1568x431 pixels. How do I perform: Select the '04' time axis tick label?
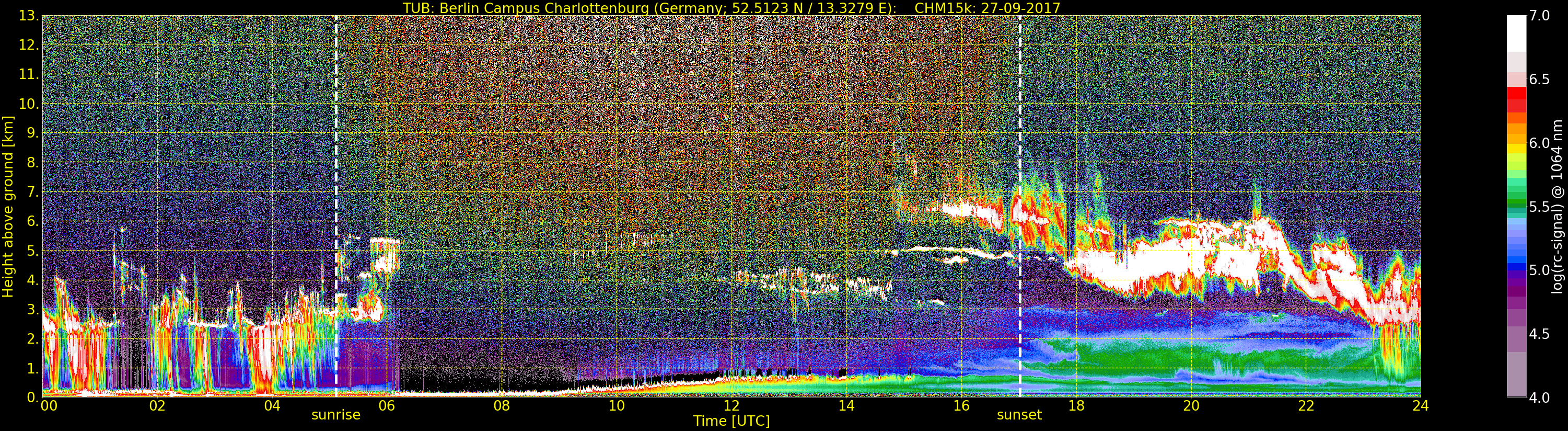point(272,405)
